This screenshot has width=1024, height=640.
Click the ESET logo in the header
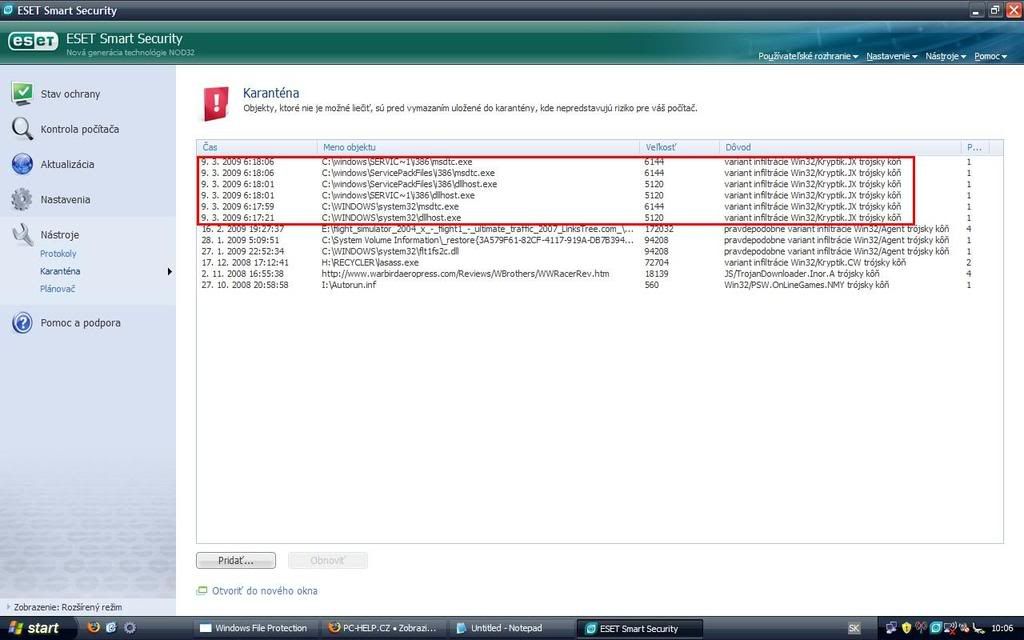pyautogui.click(x=33, y=41)
